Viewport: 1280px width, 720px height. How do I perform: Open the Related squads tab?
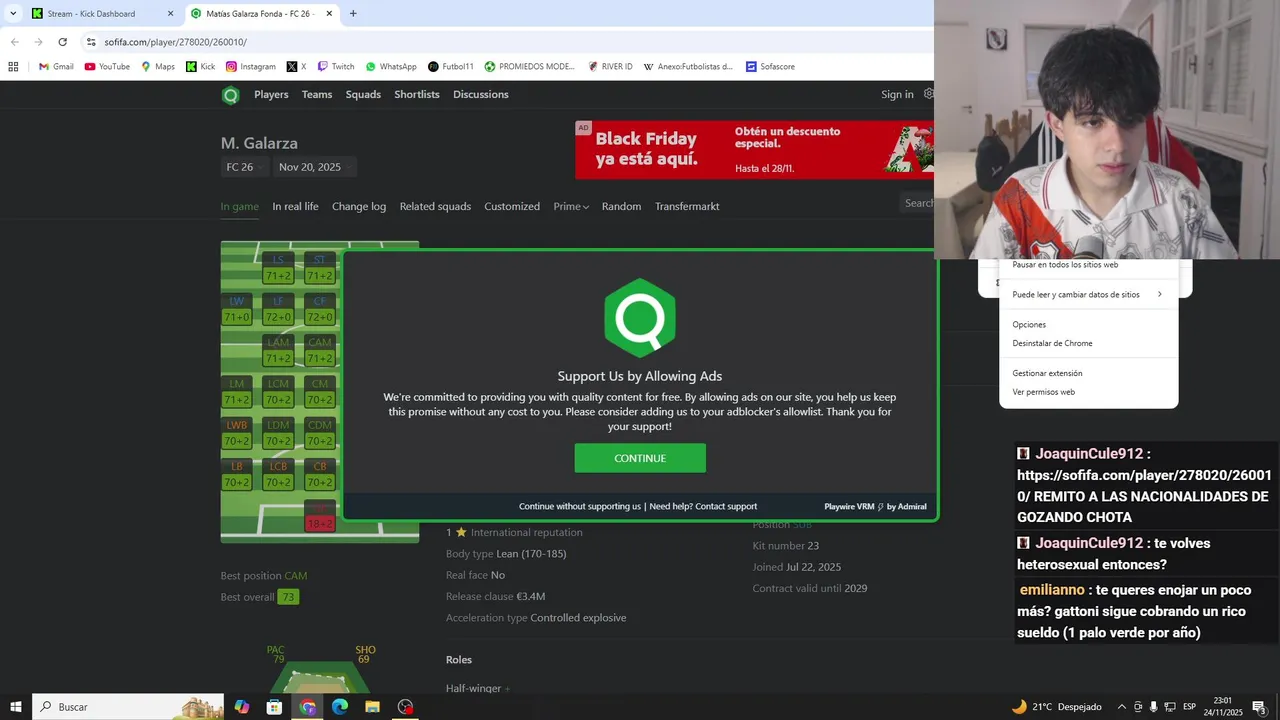click(435, 206)
